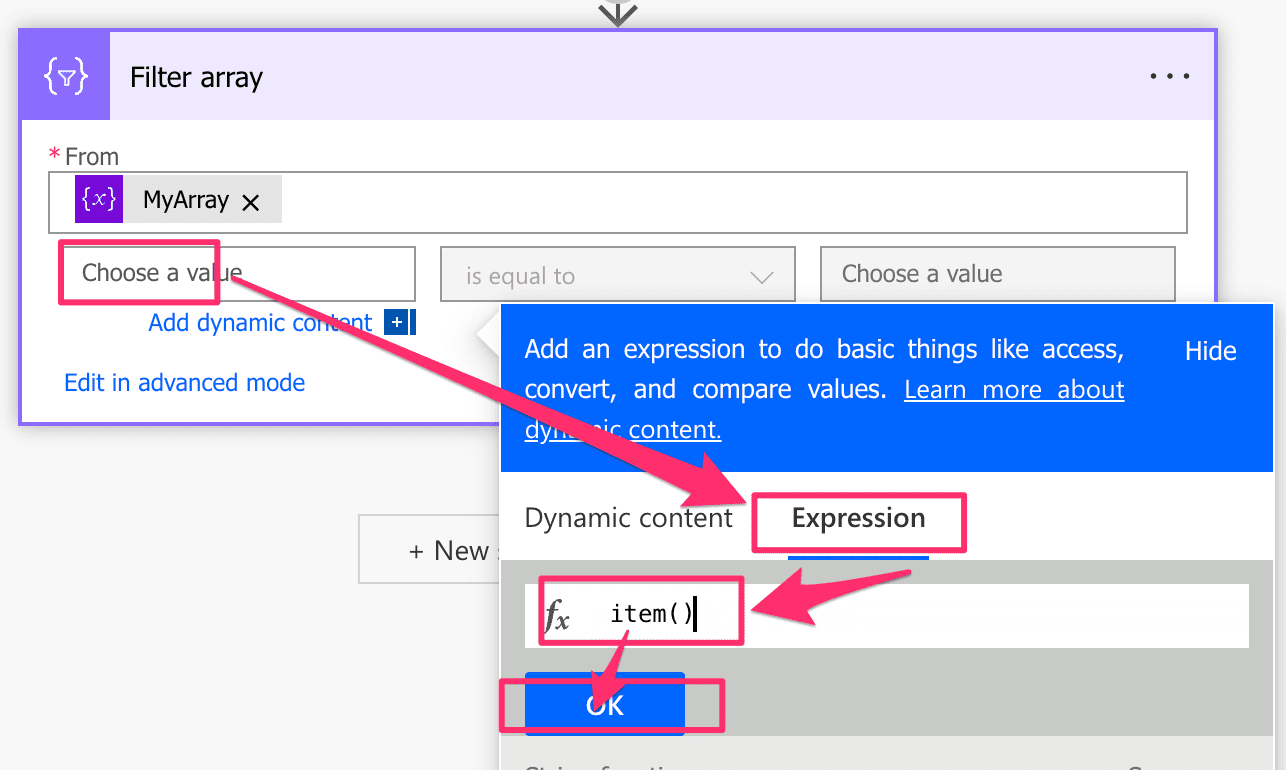Click the insert step arrow above the Filter array card

(617, 14)
